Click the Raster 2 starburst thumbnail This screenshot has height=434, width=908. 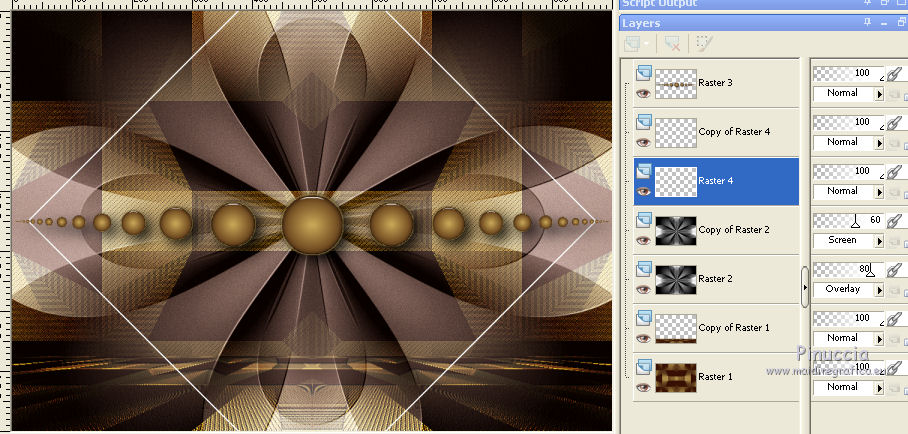pos(676,280)
